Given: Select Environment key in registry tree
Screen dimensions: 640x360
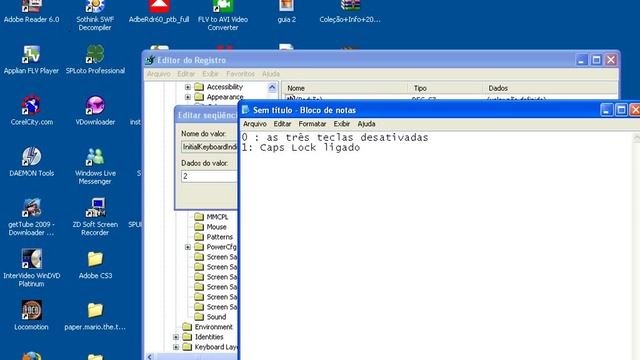Looking at the screenshot, I should [x=208, y=327].
